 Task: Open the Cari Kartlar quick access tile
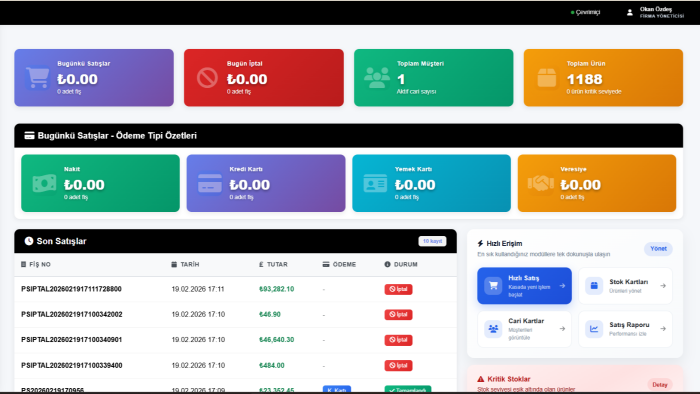(525, 329)
